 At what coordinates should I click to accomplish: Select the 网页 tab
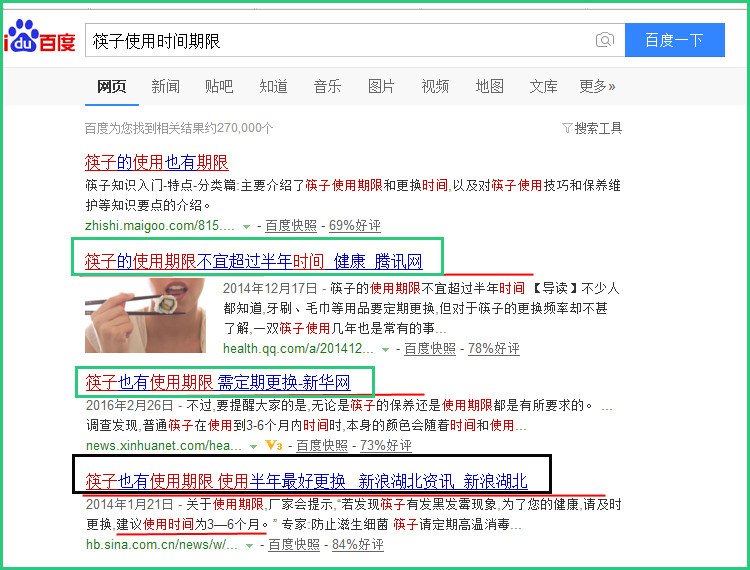point(111,86)
